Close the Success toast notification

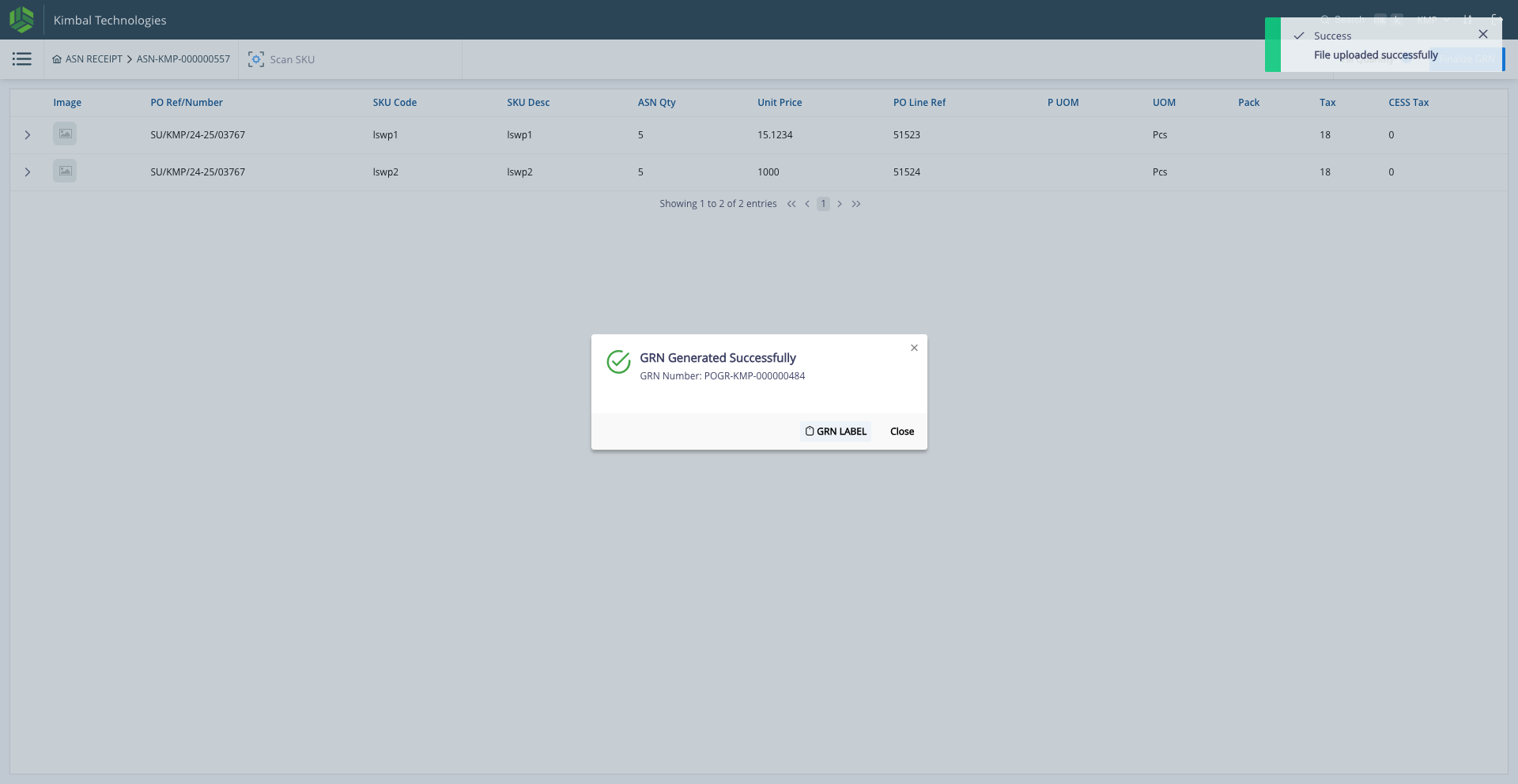pyautogui.click(x=1483, y=34)
